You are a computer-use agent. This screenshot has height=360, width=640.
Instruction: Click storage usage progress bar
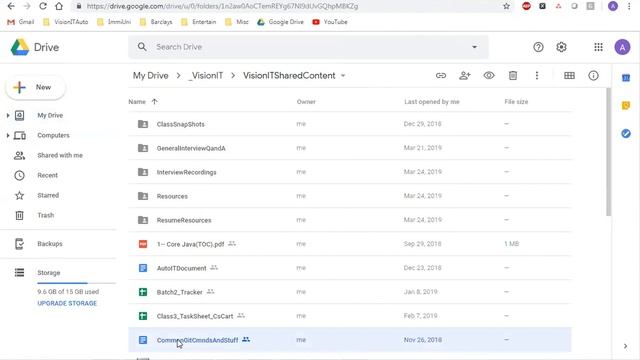point(76,283)
